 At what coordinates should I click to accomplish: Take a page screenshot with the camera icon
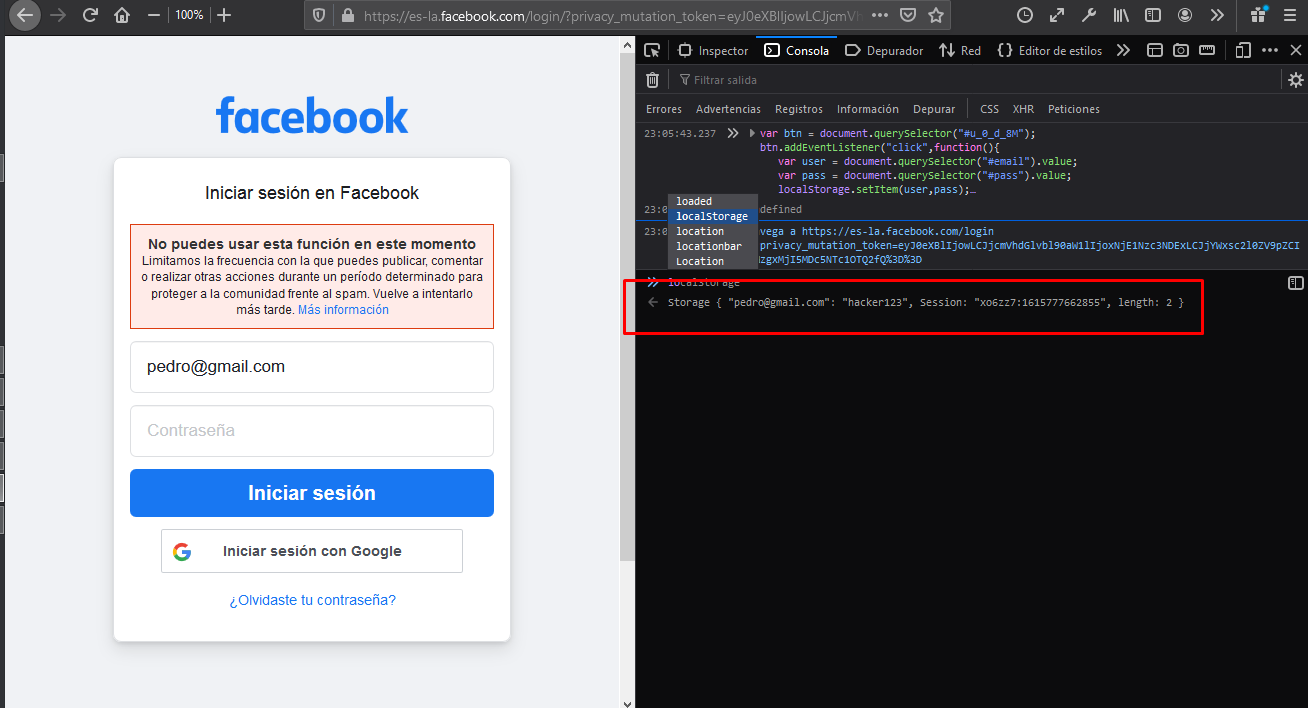(1180, 49)
